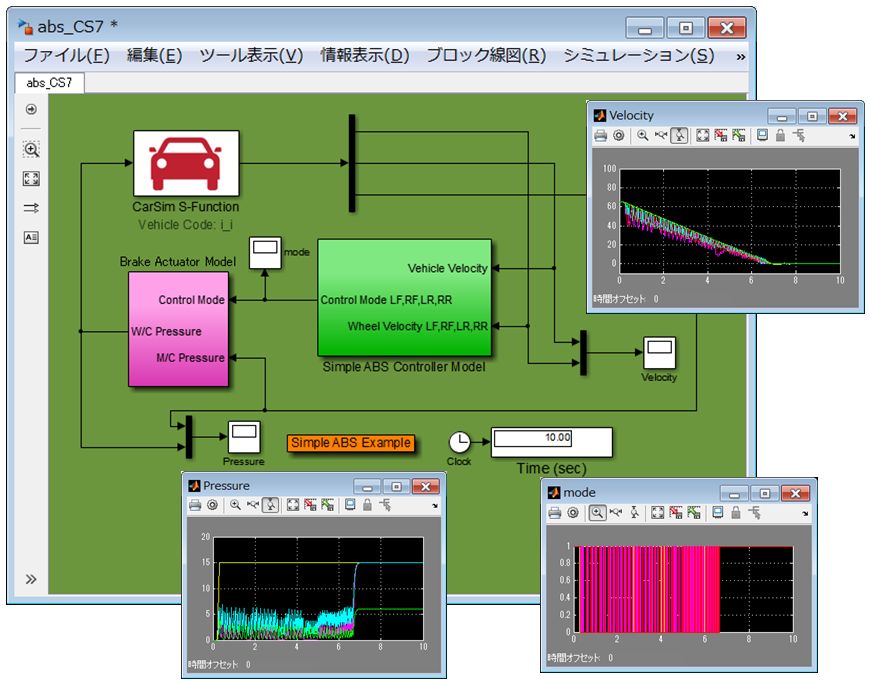This screenshot has height=682, width=870.
Task: Click the save axes settings icon in the Pressure scope
Action: [x=312, y=505]
